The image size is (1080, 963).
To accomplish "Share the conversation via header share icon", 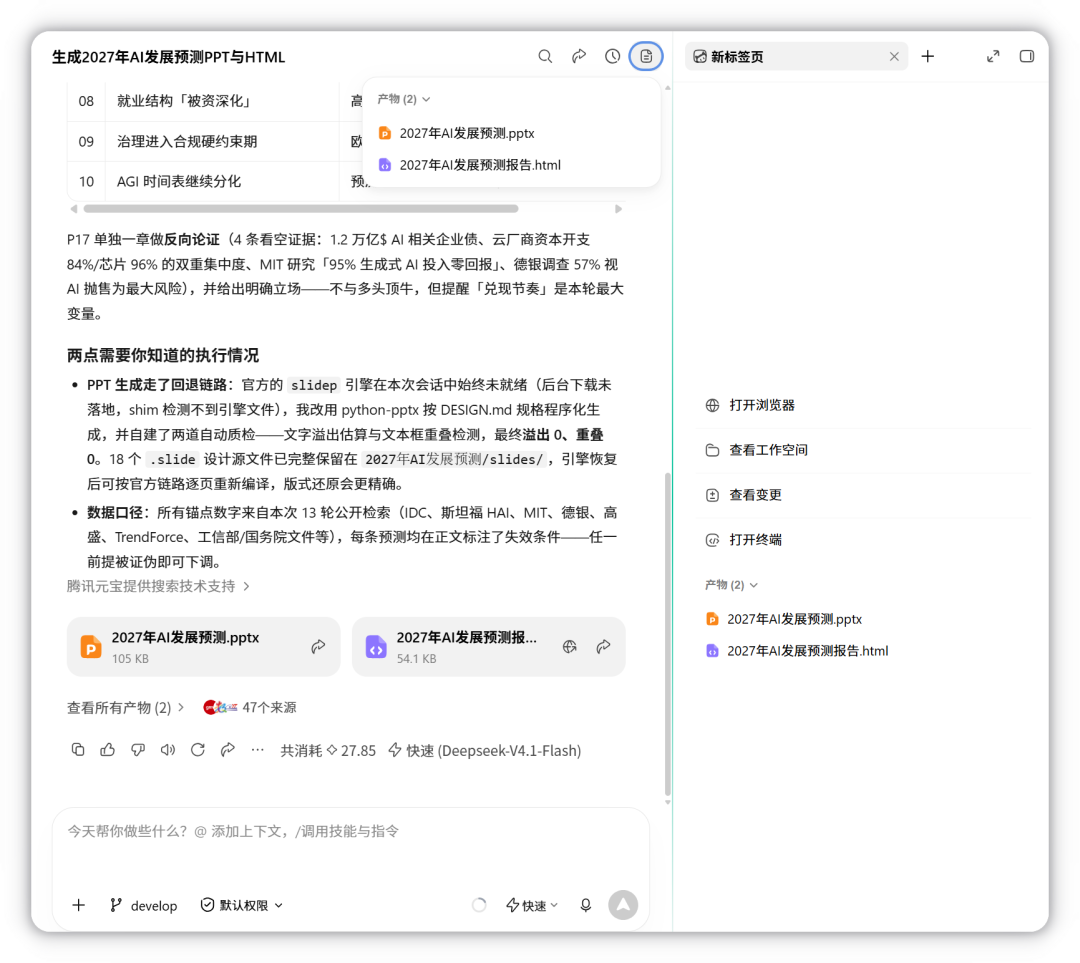I will pos(579,56).
